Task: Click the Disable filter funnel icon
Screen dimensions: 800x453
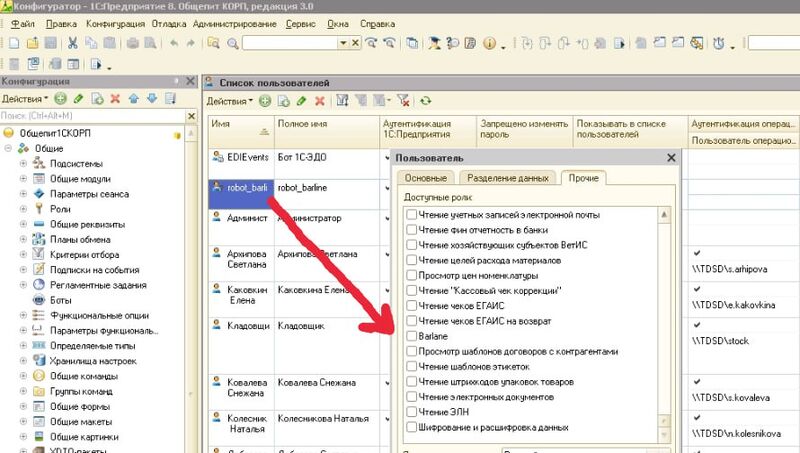Action: tap(403, 101)
